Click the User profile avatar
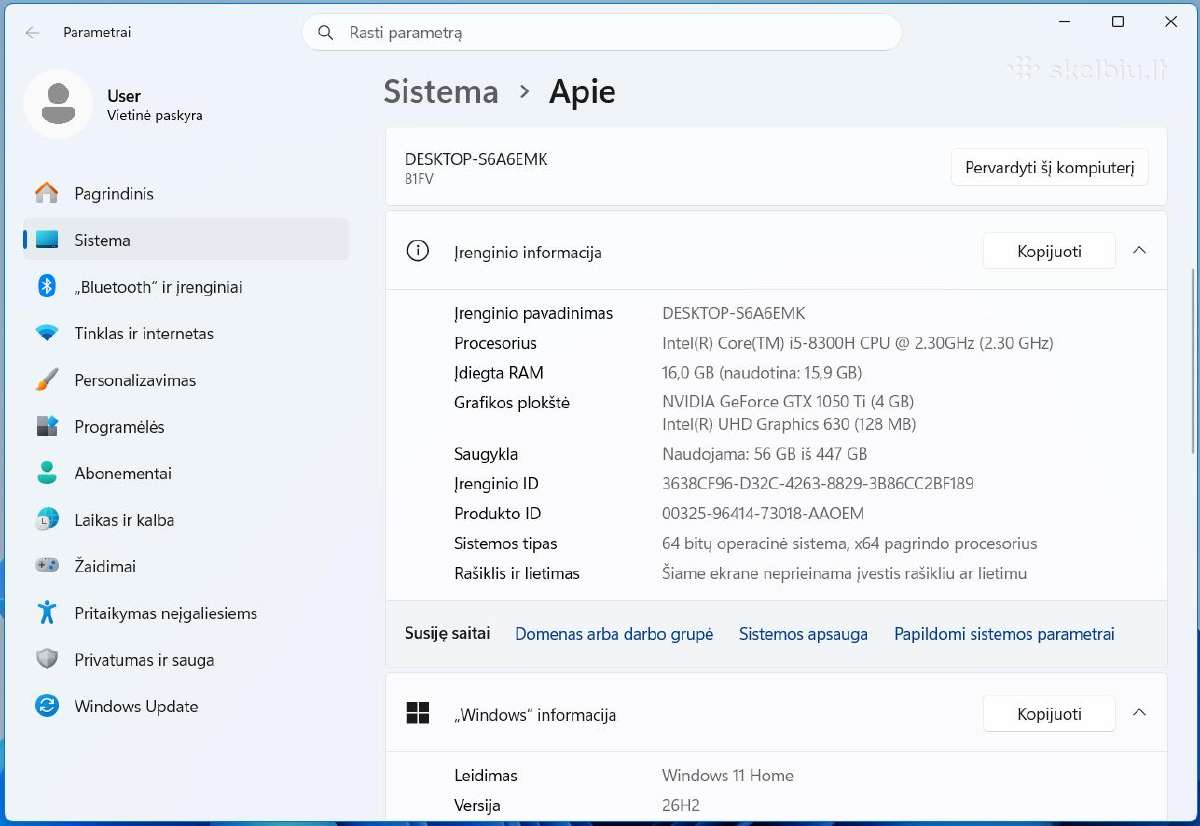The width and height of the screenshot is (1200, 826). coord(58,104)
